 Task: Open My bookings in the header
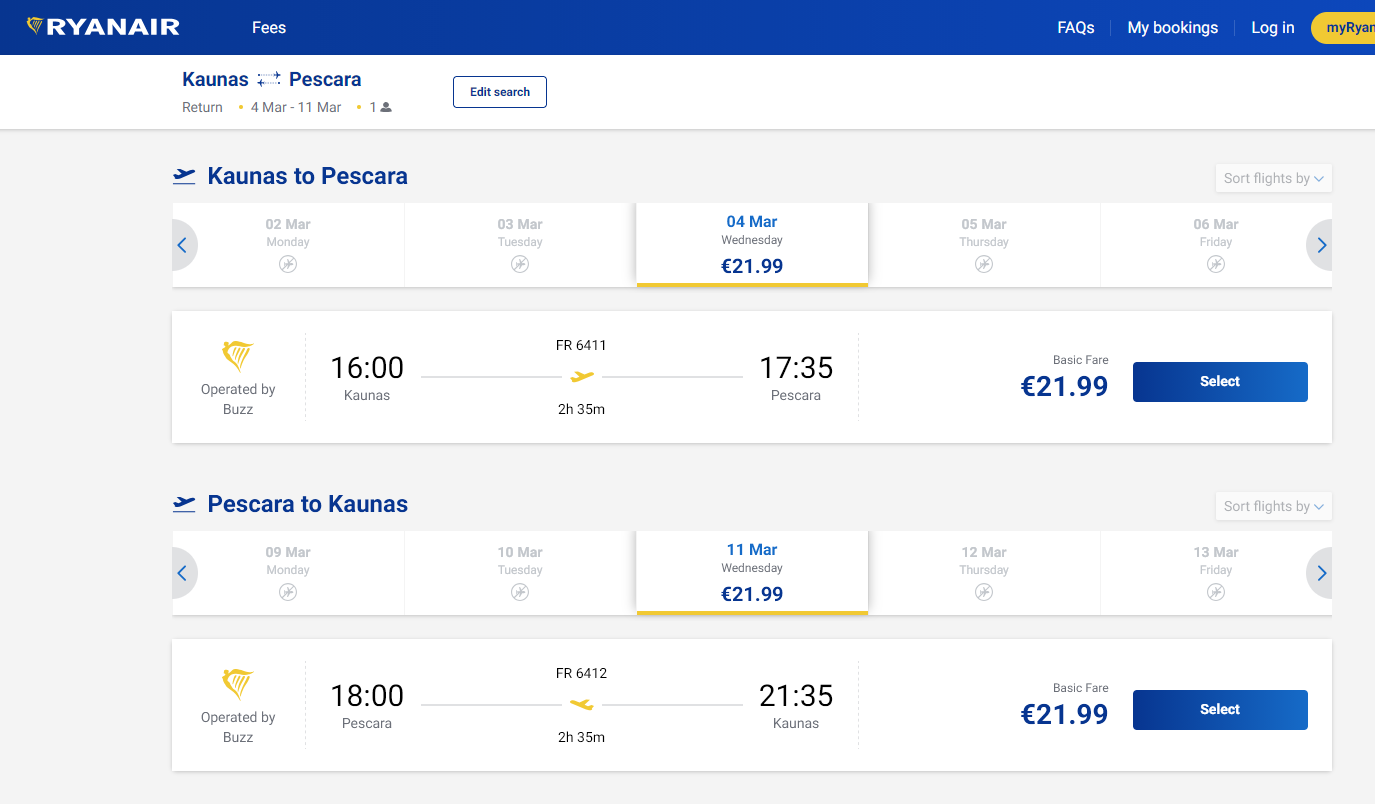point(1172,28)
